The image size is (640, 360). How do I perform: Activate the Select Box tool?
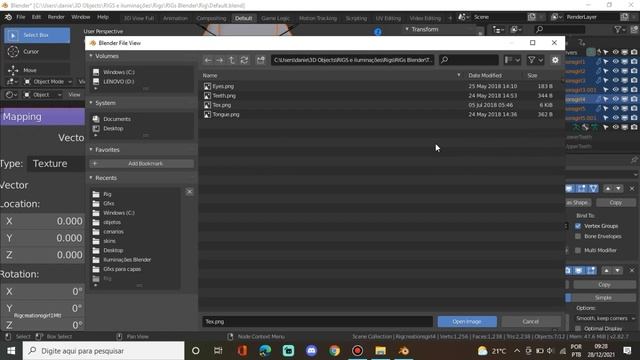(x=37, y=36)
